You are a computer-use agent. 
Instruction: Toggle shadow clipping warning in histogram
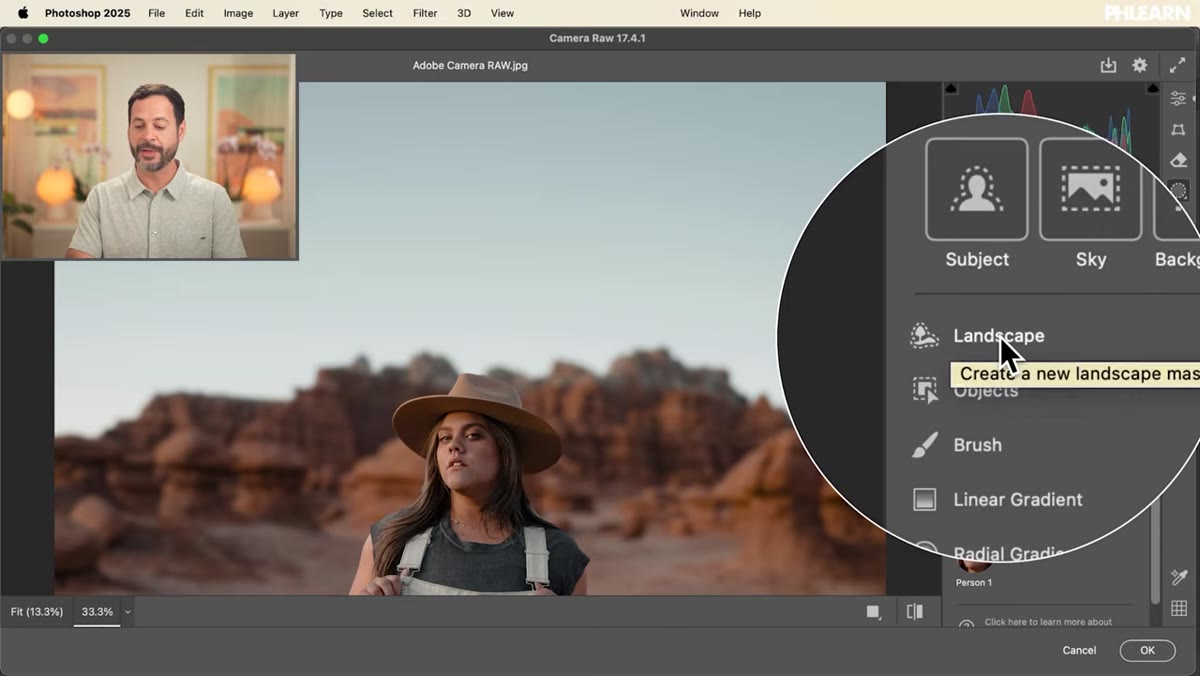tap(951, 88)
